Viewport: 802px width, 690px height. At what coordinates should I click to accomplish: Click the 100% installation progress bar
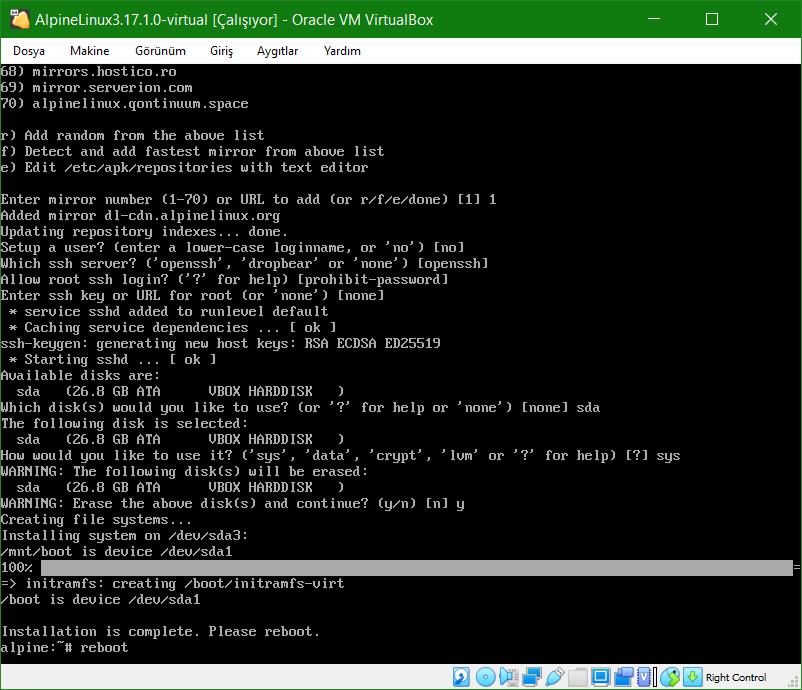416,567
